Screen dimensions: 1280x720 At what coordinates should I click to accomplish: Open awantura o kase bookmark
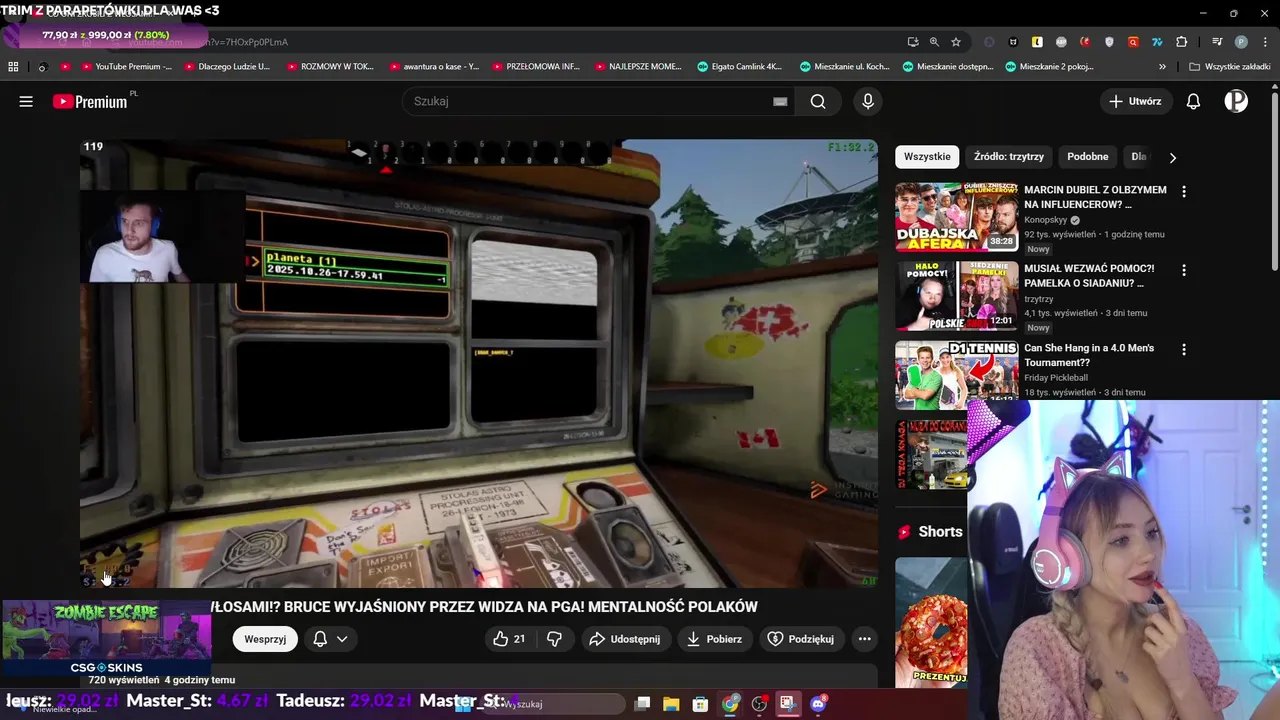click(x=432, y=67)
